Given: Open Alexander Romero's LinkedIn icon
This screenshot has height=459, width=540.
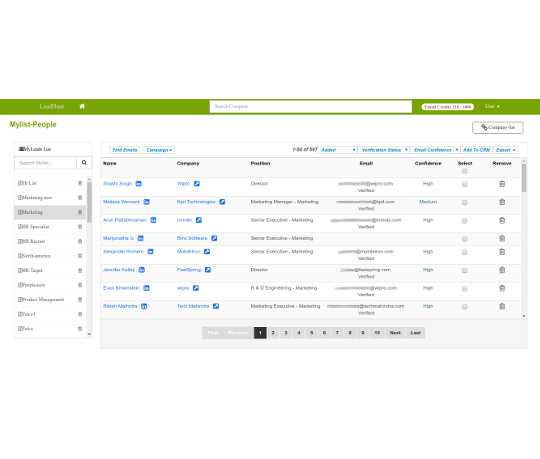Looking at the screenshot, I should (150, 252).
